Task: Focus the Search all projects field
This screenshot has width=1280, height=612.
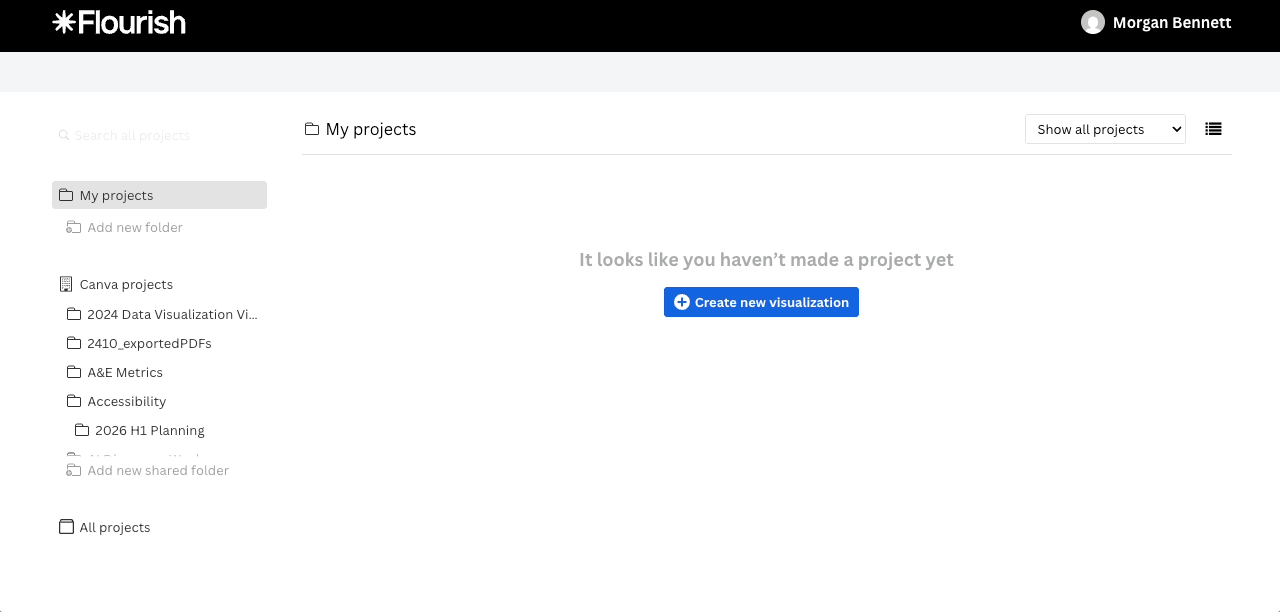Action: (x=159, y=135)
